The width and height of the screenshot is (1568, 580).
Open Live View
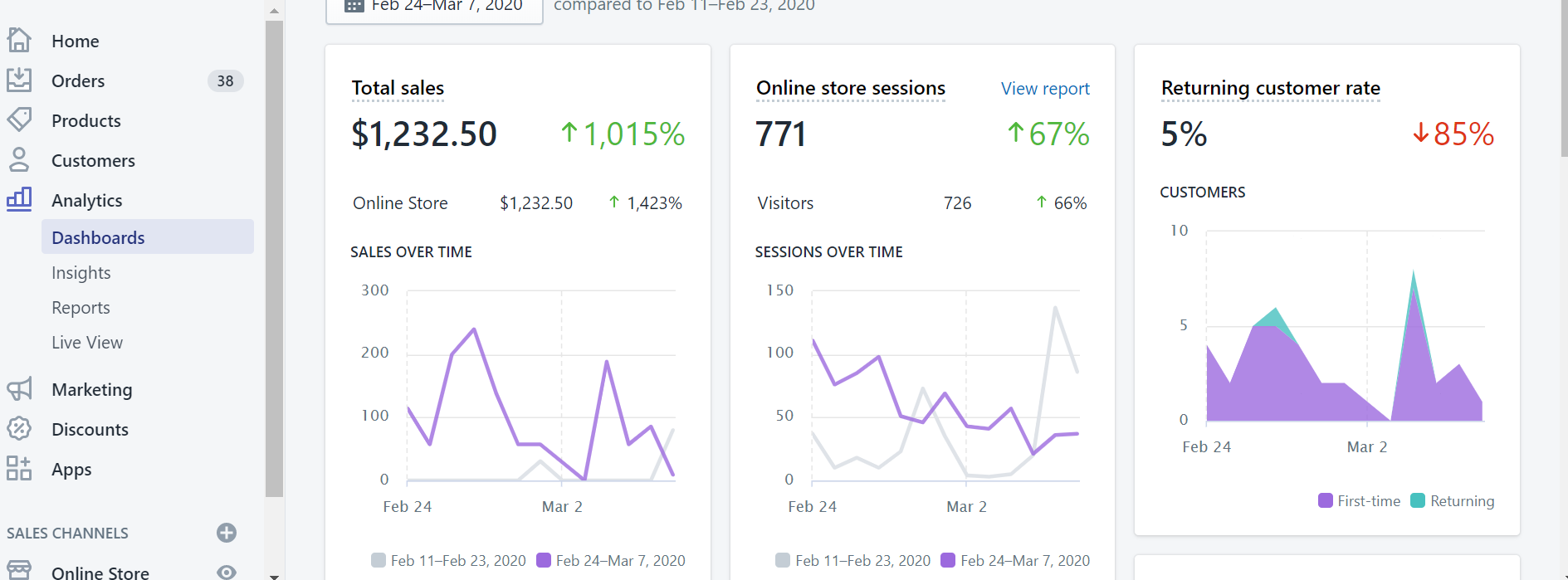pos(87,343)
